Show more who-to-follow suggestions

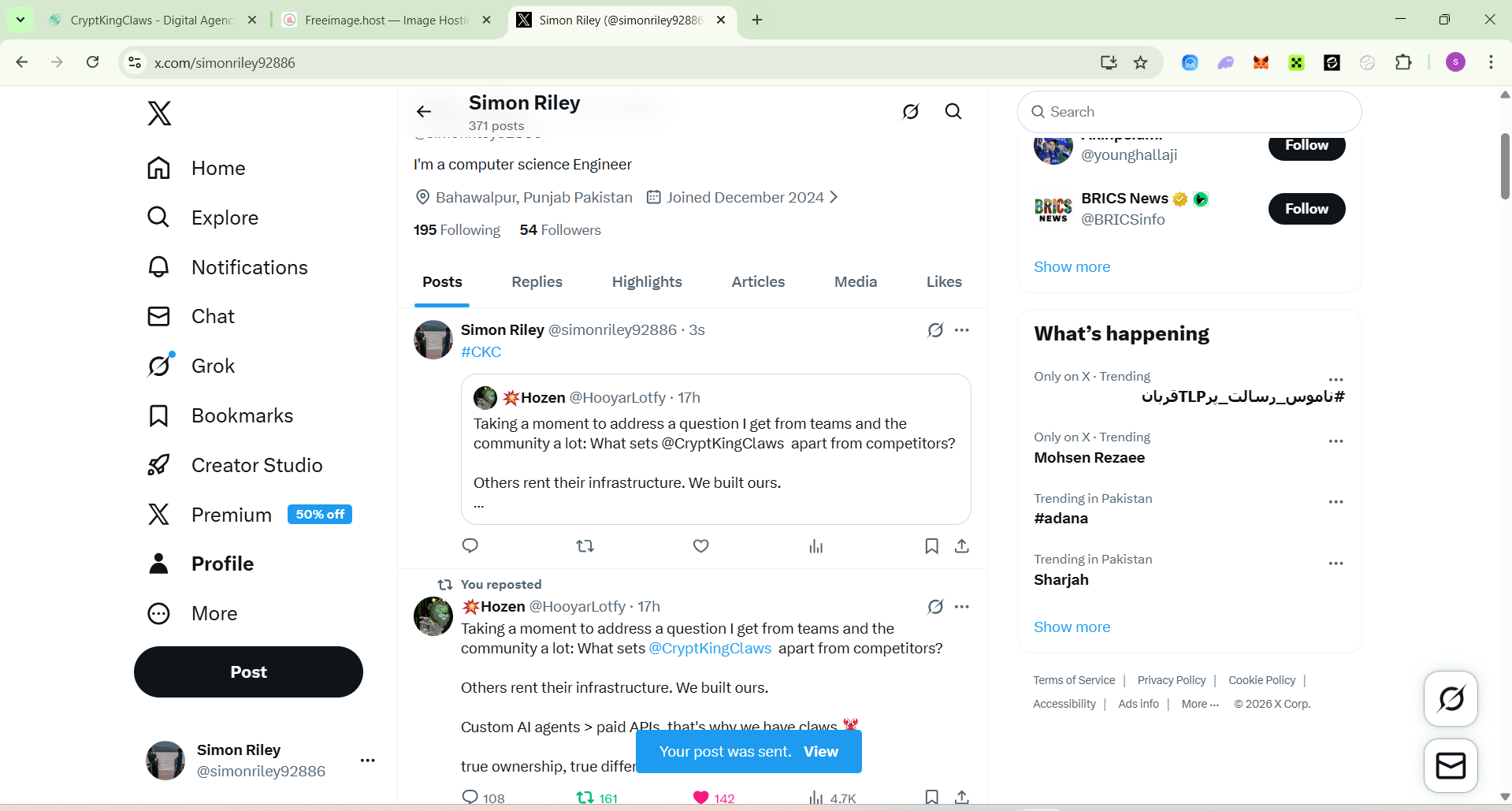coord(1072,267)
